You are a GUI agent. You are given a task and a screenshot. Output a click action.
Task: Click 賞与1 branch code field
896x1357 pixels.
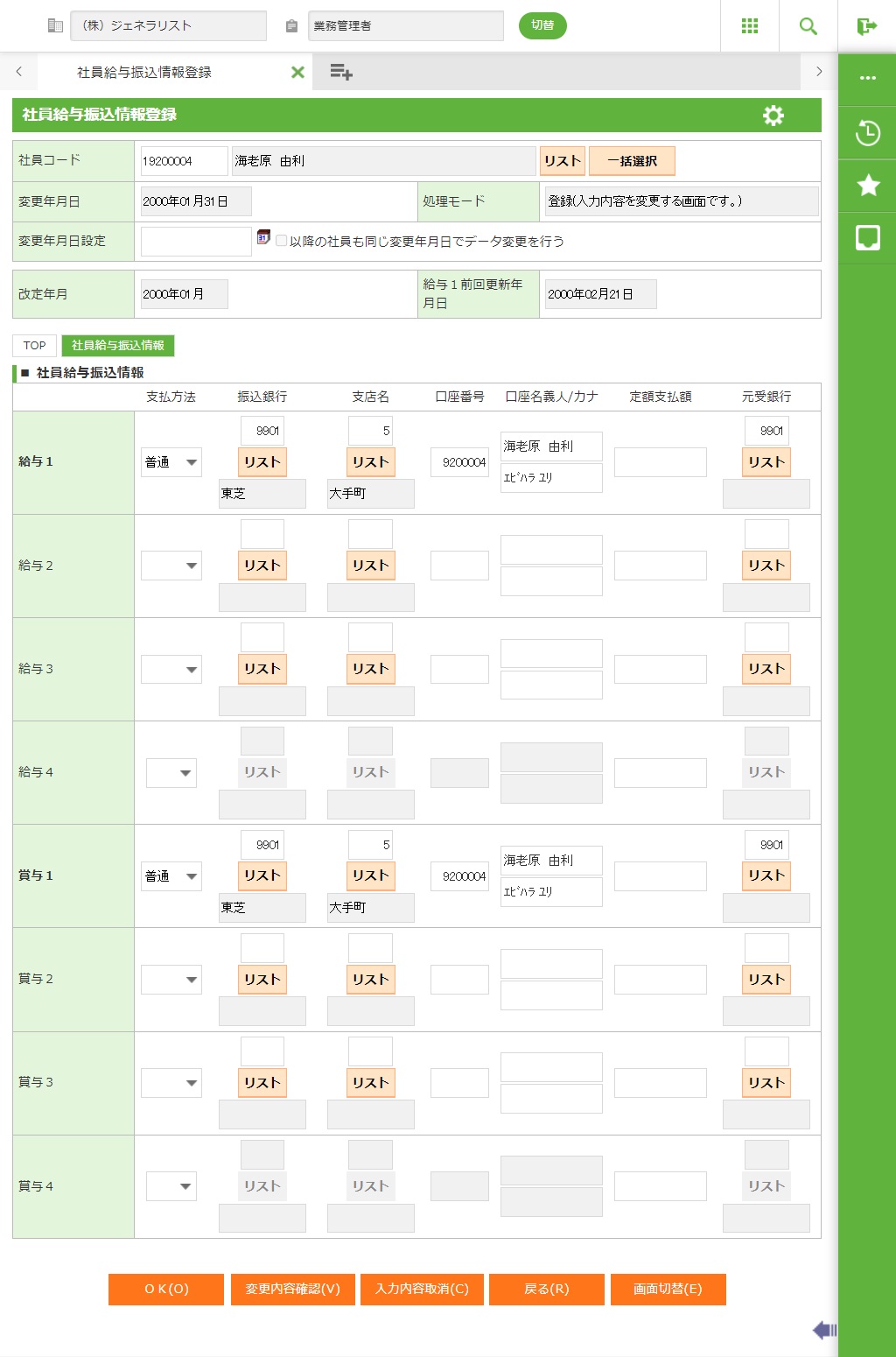[x=371, y=845]
